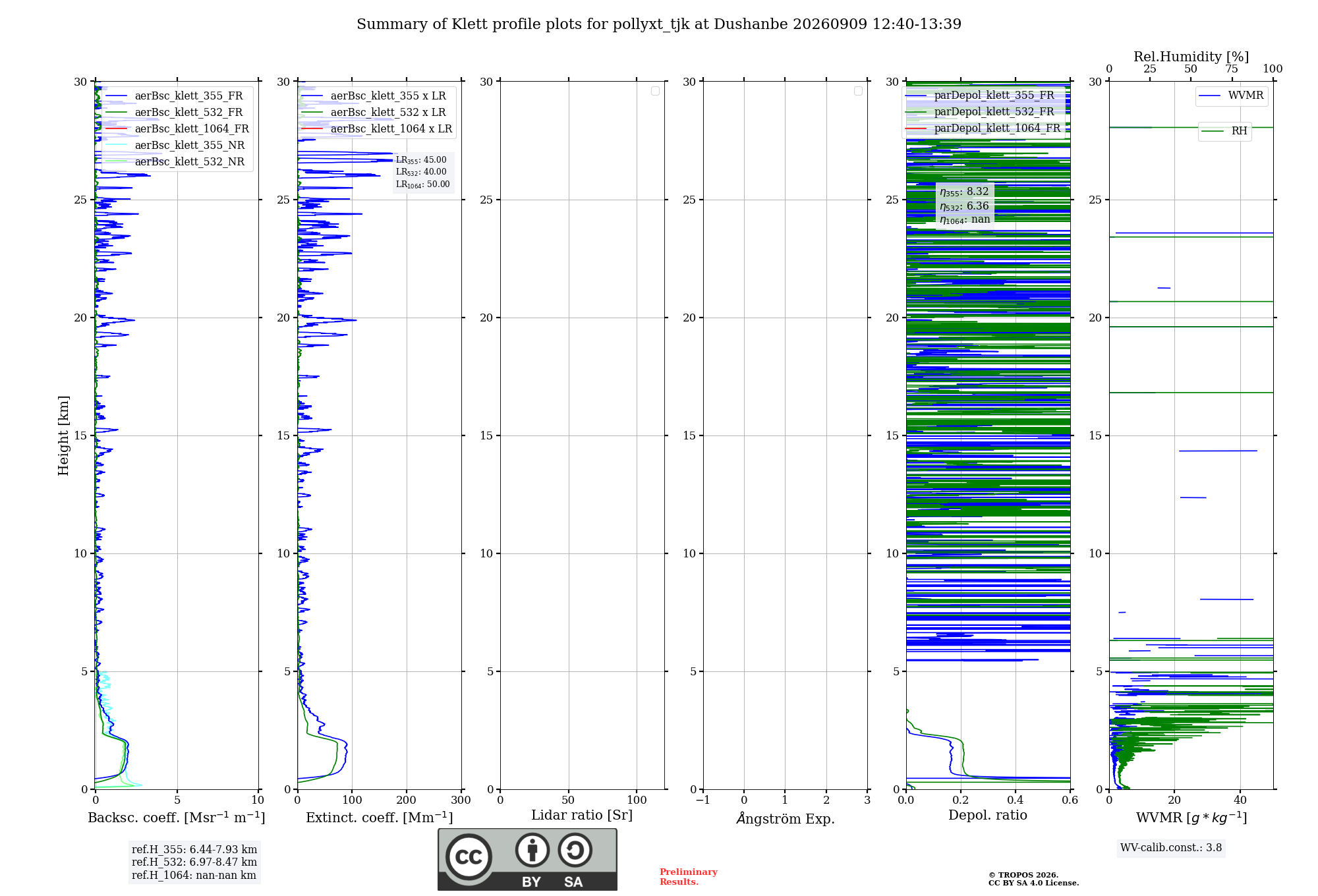The width and height of the screenshot is (1318, 896).
Task: Click the CC BY SA 4.0 License. text
Action: click(1033, 883)
